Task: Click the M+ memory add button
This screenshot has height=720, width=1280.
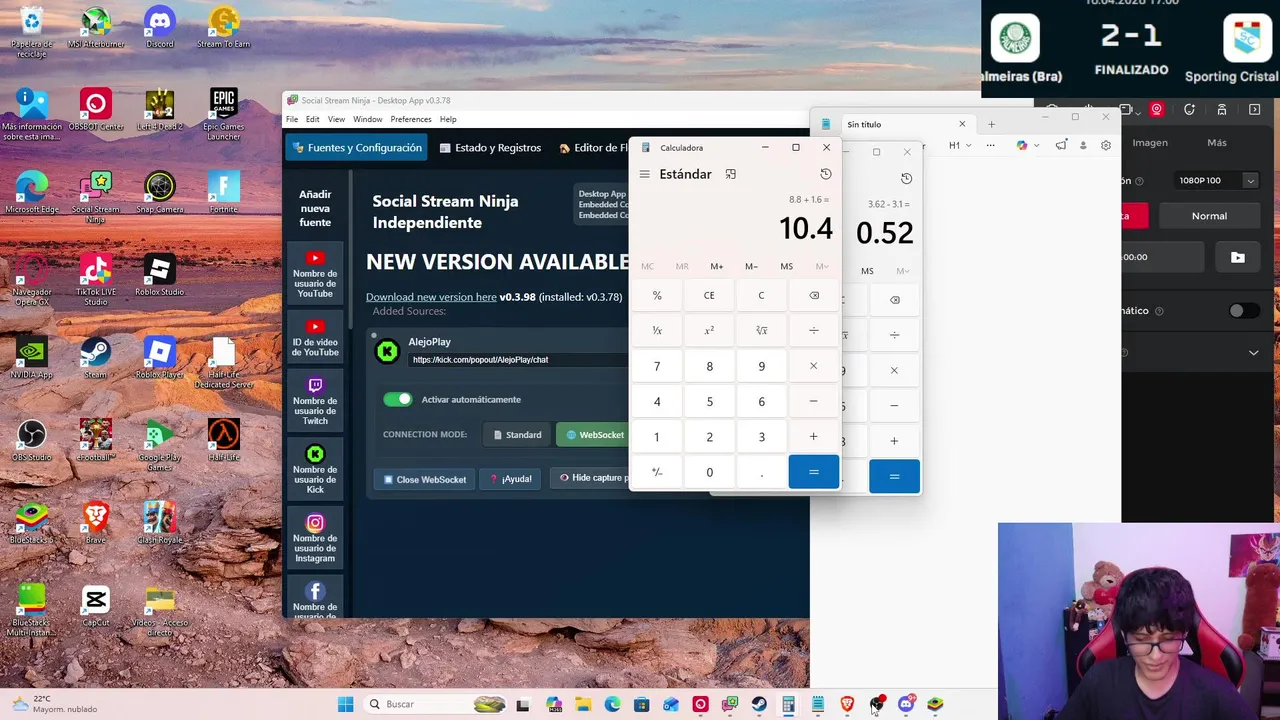Action: tap(717, 266)
